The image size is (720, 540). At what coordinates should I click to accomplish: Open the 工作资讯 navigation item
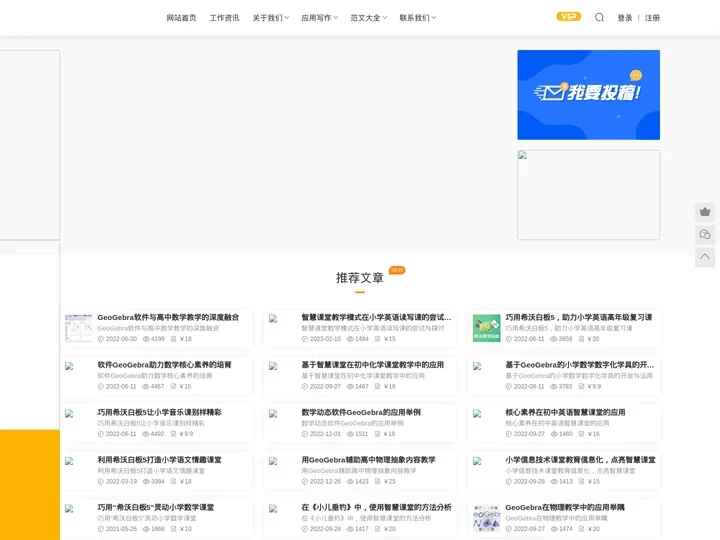click(224, 17)
